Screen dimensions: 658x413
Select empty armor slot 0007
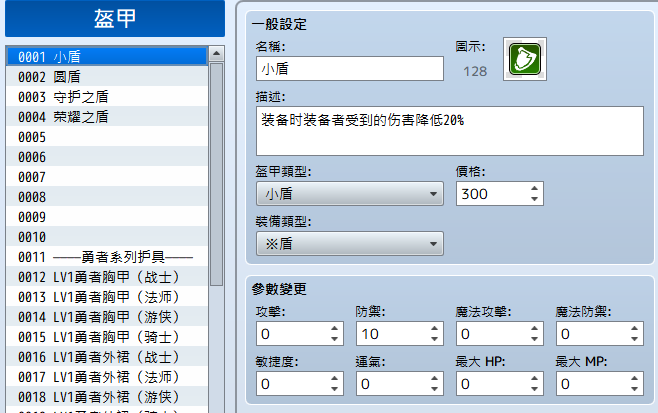[107, 176]
